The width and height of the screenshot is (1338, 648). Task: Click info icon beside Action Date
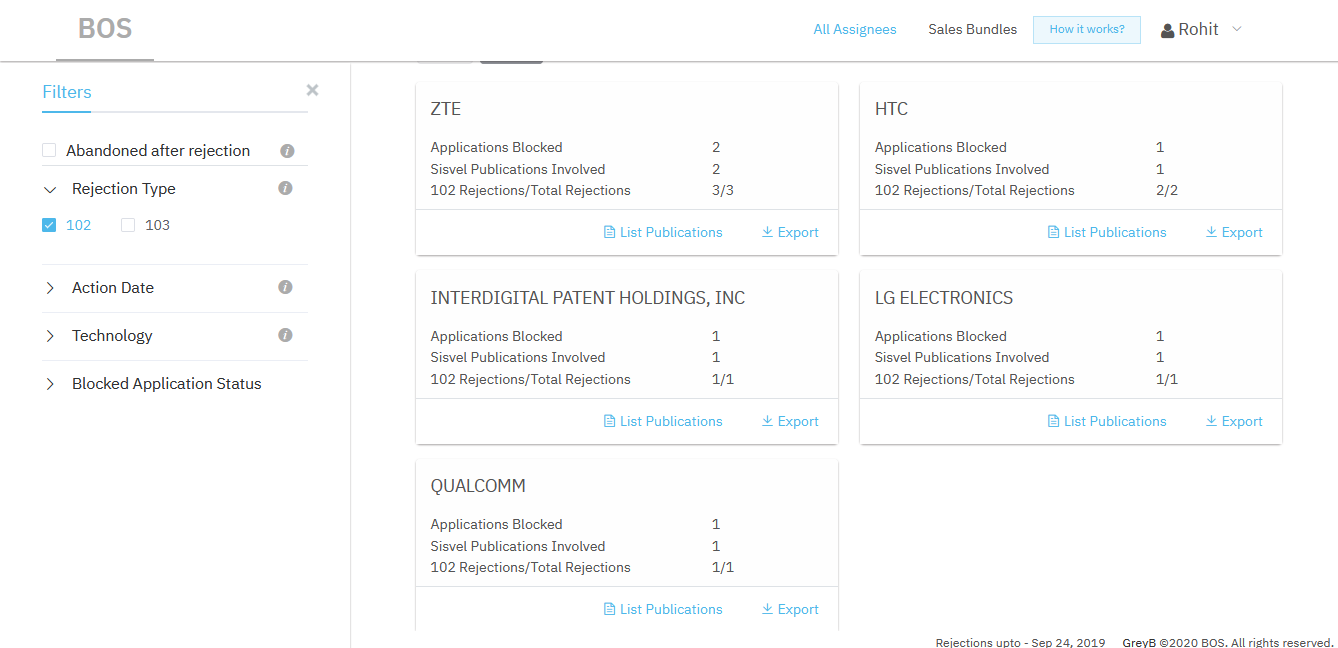(x=285, y=287)
